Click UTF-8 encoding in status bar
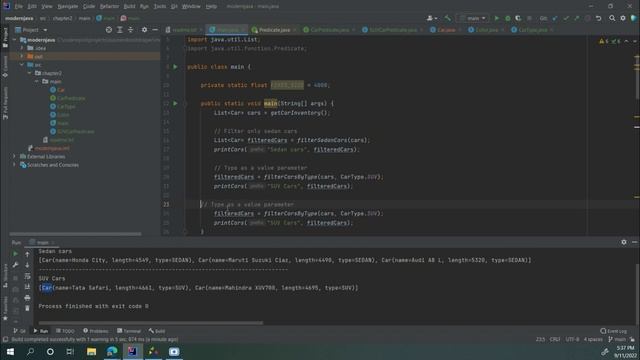 (x=572, y=339)
